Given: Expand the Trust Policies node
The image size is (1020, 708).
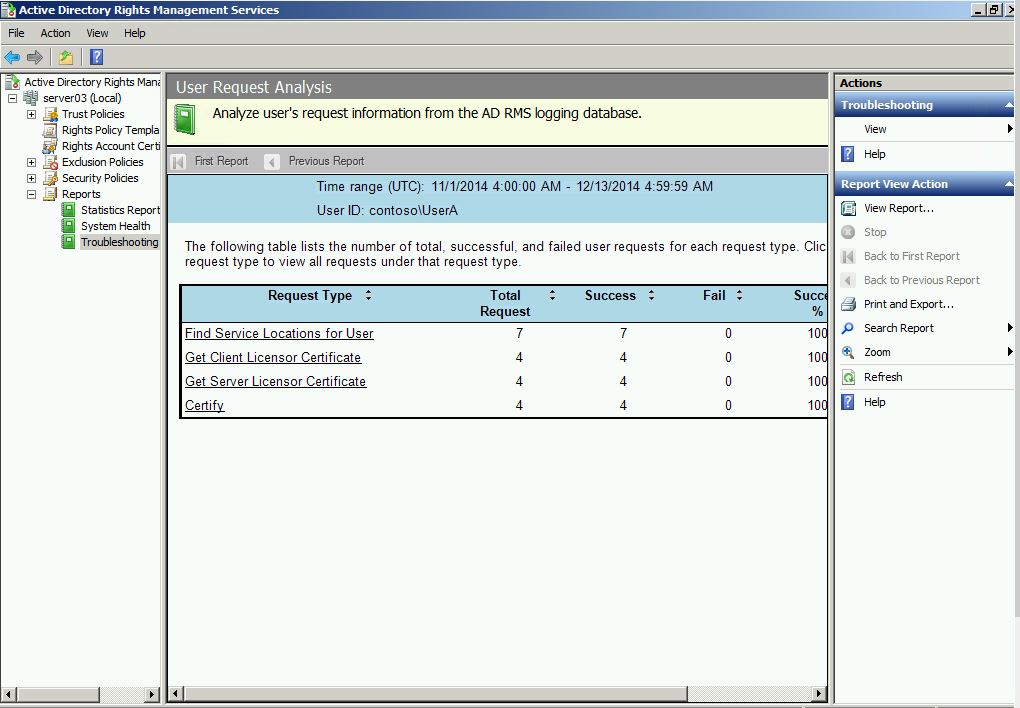Looking at the screenshot, I should click(x=31, y=115).
